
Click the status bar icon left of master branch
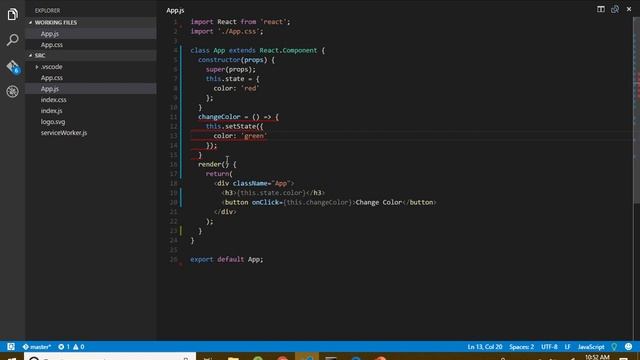tap(11, 347)
